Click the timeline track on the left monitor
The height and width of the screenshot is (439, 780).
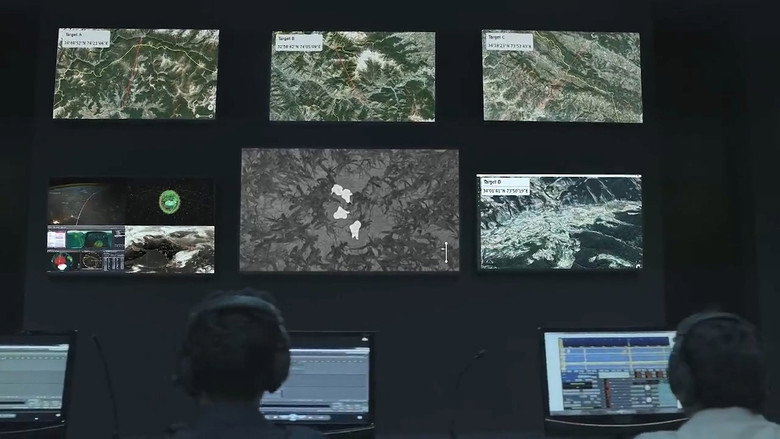(33, 373)
